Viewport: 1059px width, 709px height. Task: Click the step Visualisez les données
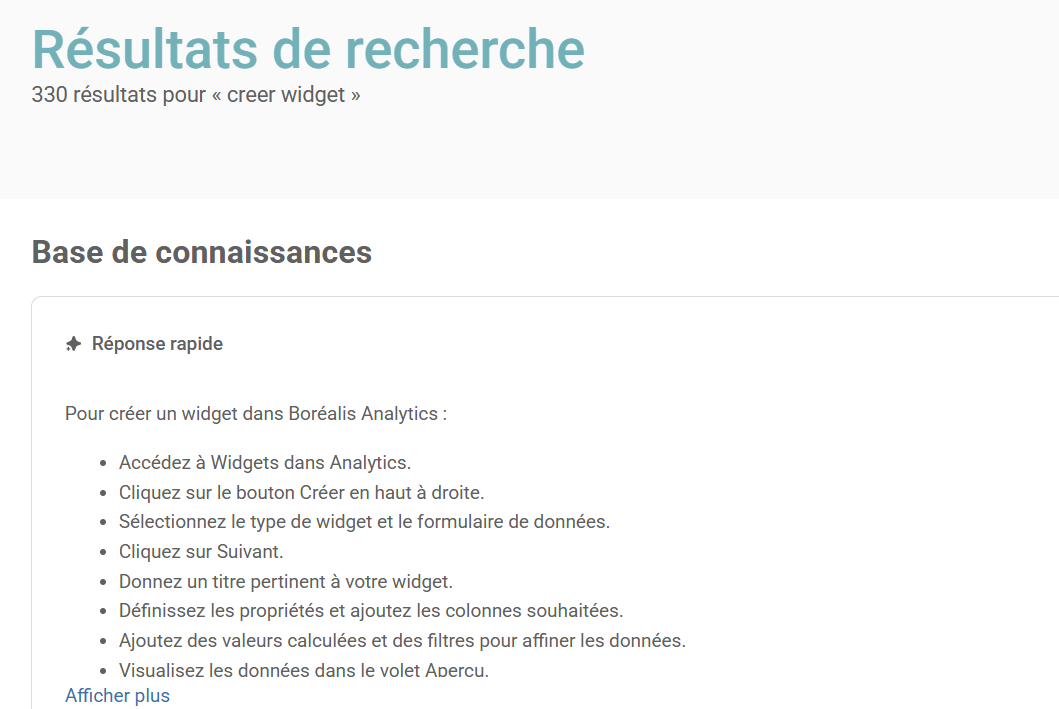coord(303,669)
